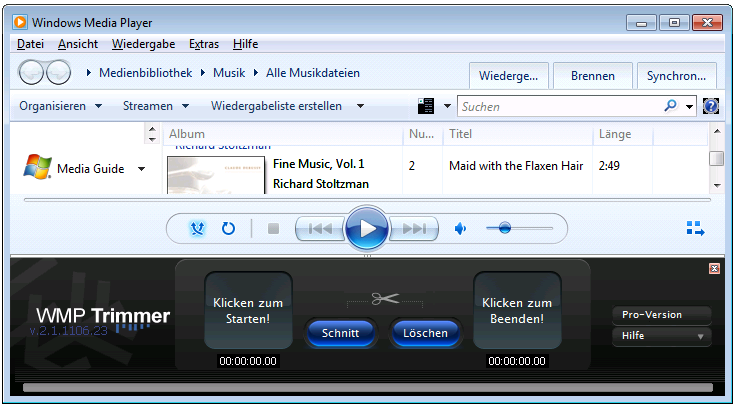
Task: Click the start time field 00:00:00.00
Action: (x=248, y=361)
